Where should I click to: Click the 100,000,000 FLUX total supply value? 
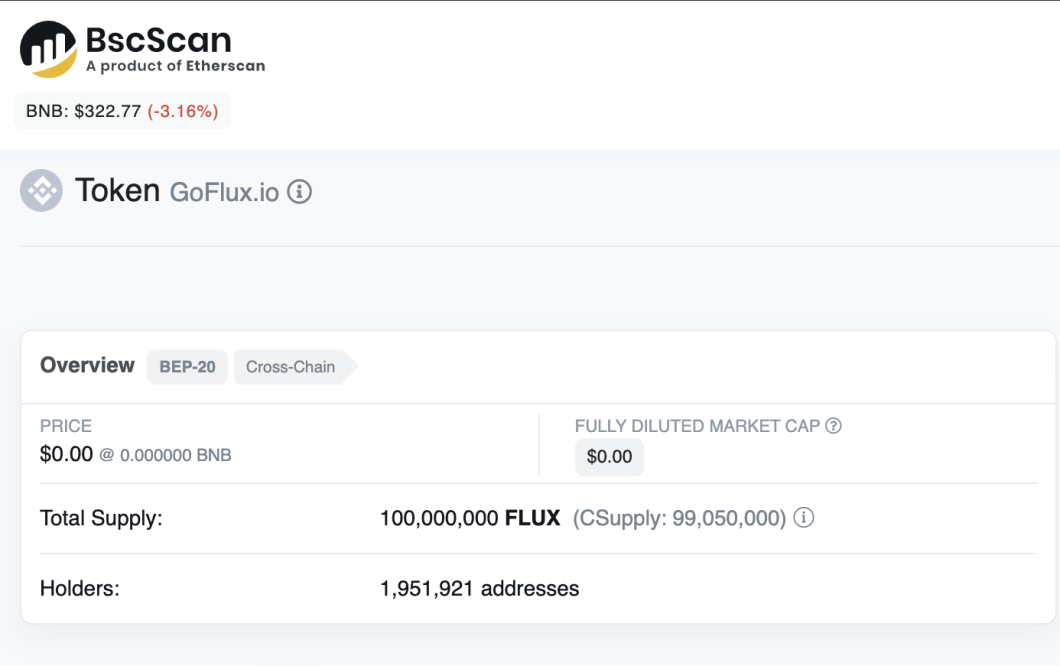click(x=470, y=519)
